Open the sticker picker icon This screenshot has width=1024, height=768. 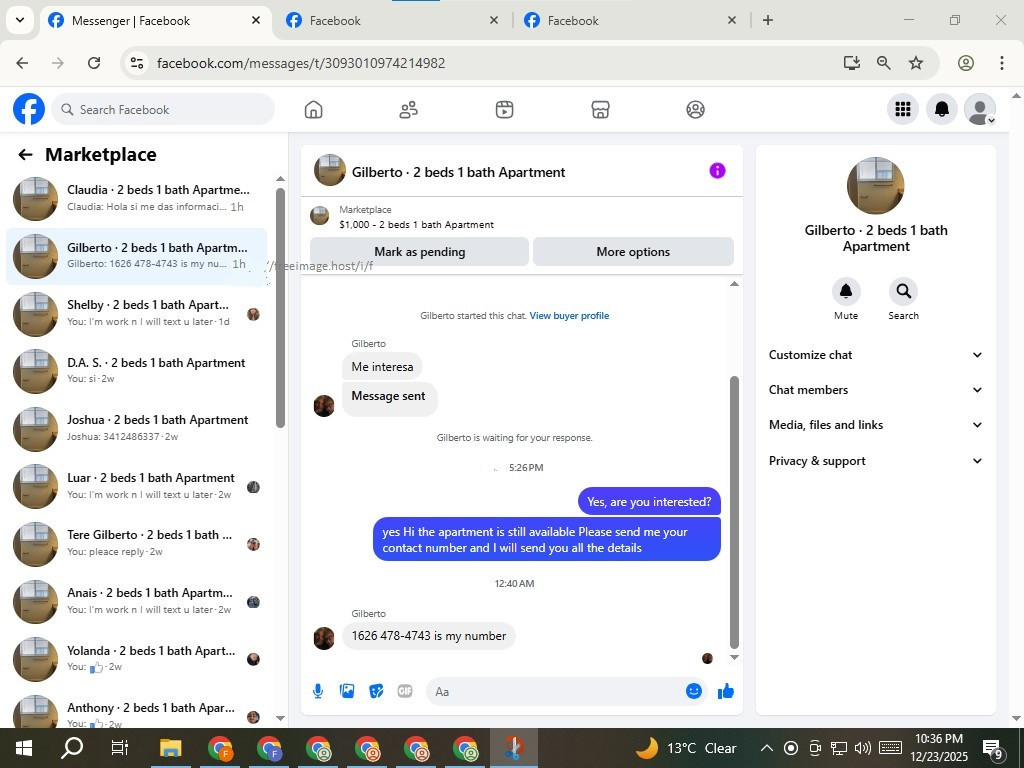[376, 691]
